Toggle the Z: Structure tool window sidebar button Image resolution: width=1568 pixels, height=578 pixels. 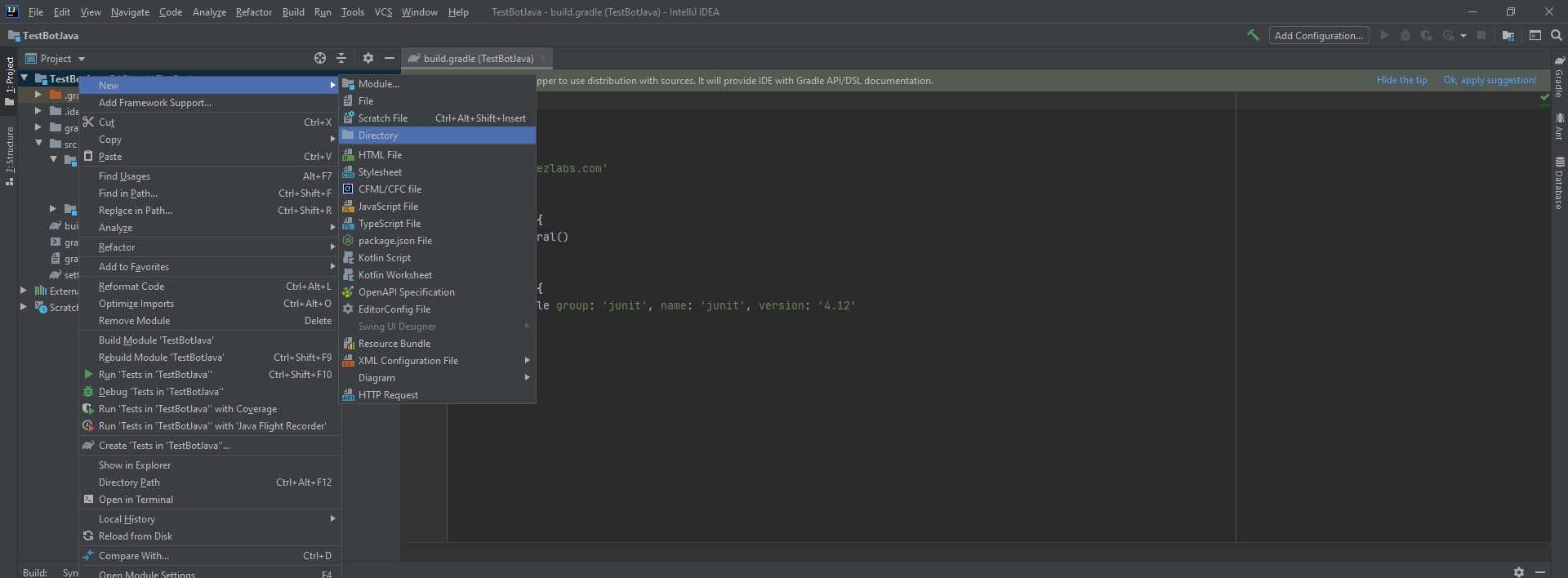click(10, 157)
